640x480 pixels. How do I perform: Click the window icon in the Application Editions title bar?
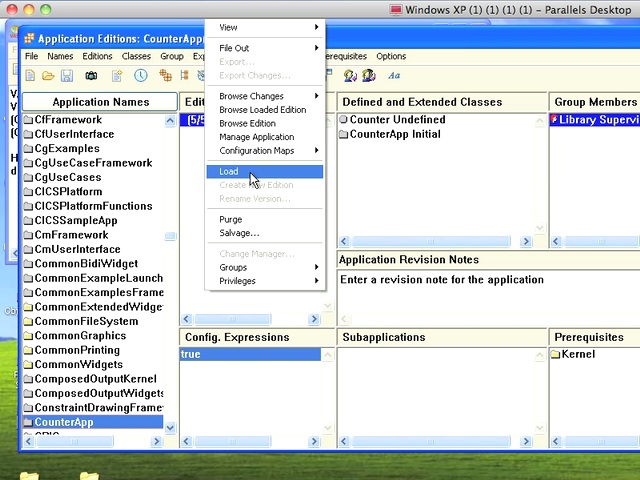click(29, 39)
